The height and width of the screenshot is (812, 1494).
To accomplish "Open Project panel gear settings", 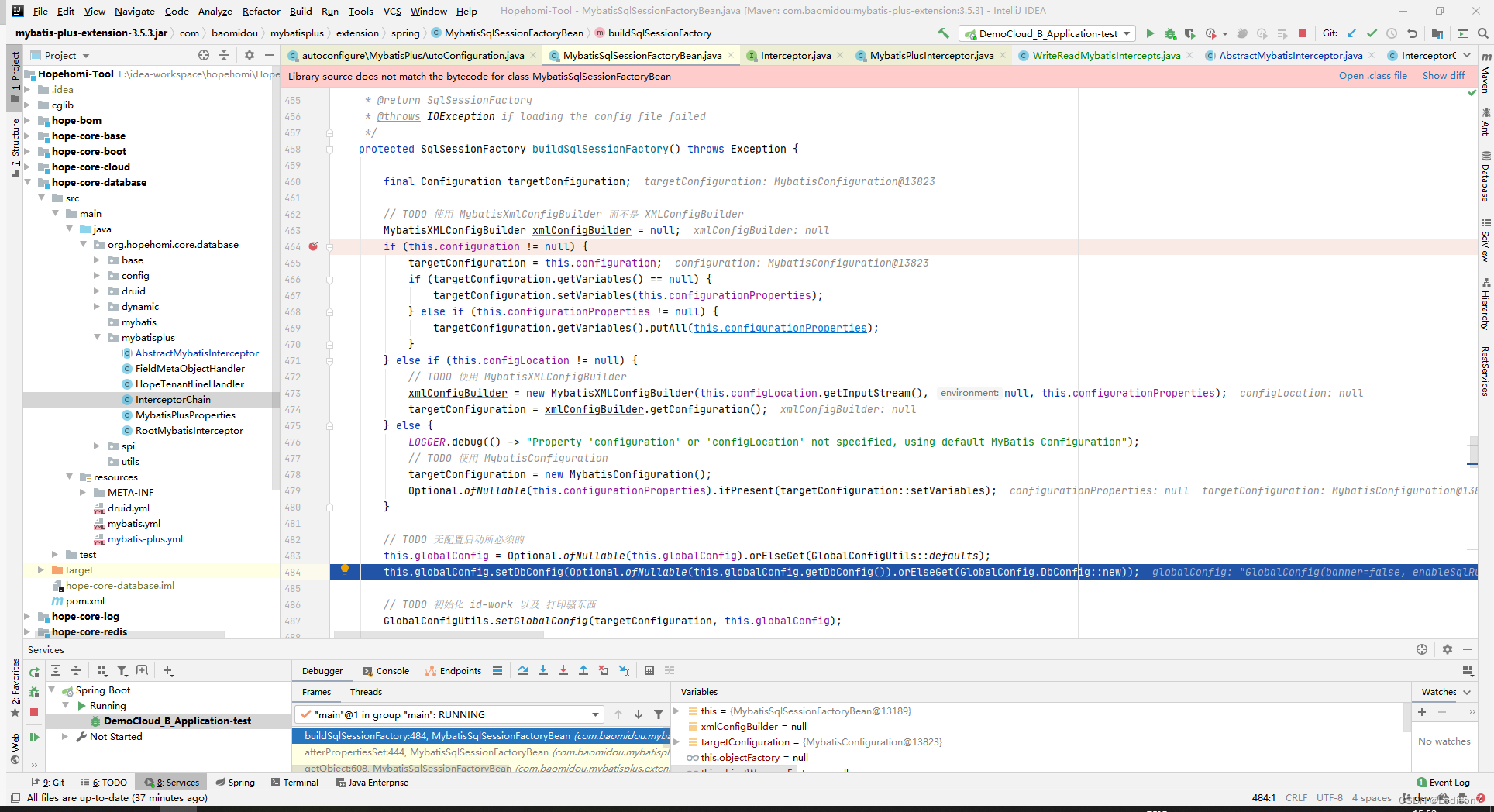I will [249, 55].
